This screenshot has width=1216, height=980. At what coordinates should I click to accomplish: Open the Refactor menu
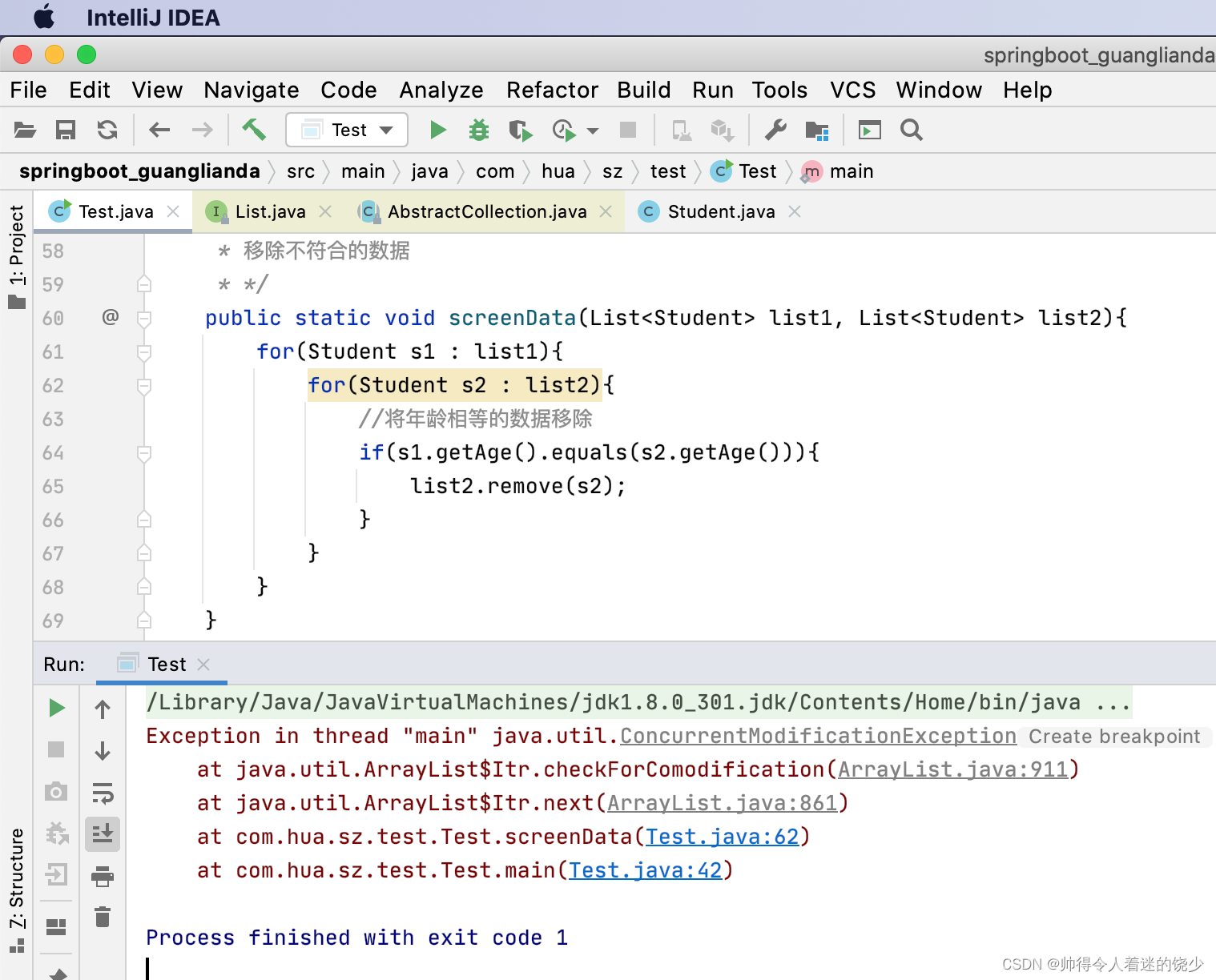(553, 90)
